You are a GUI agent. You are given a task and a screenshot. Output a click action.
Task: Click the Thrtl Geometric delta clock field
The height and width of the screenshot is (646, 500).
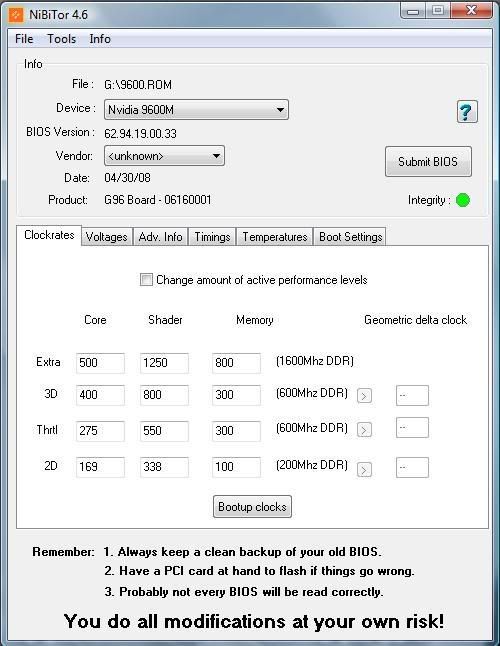(412, 428)
